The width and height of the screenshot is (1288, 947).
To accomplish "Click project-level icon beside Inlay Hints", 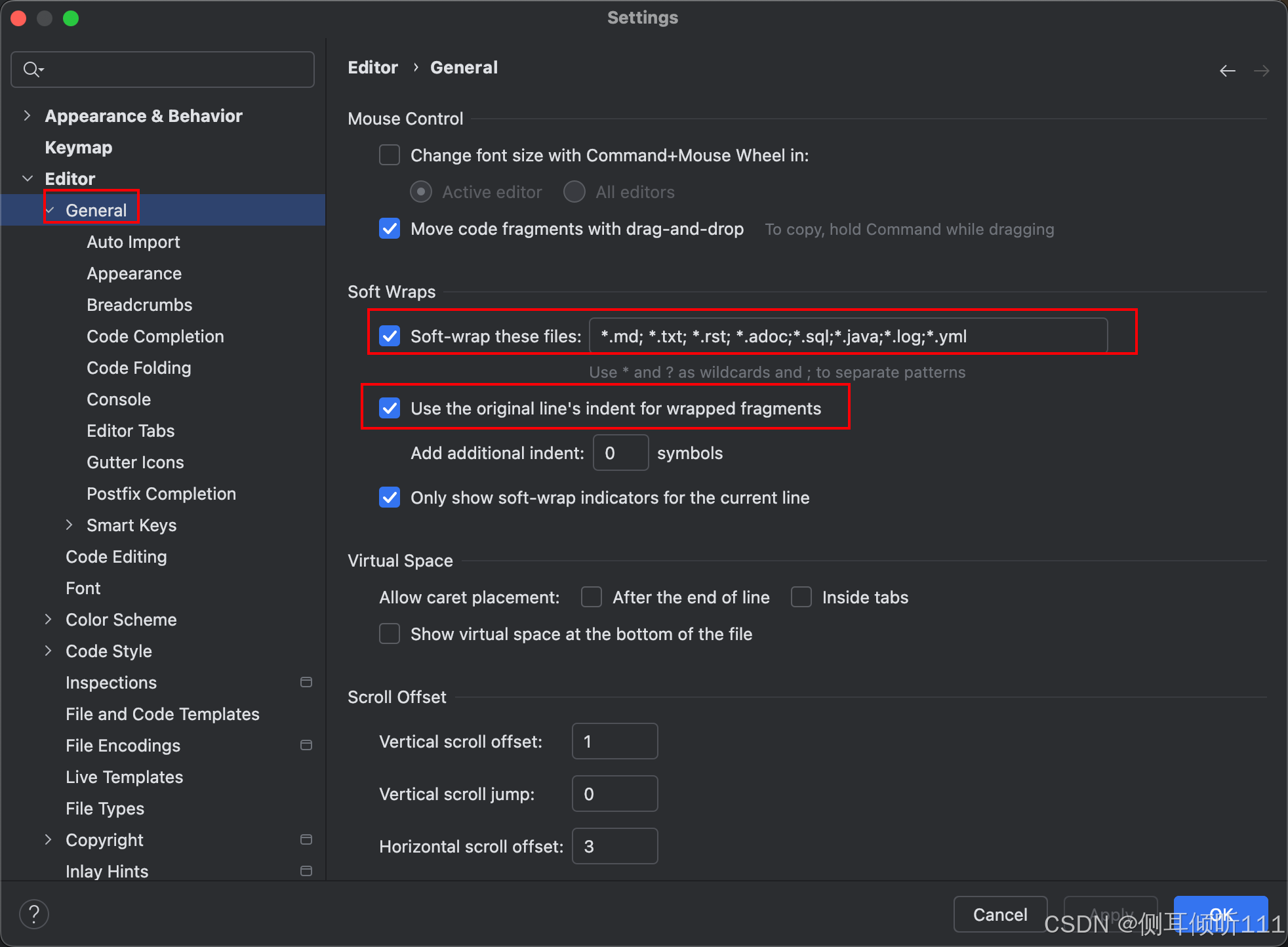I will point(306,871).
